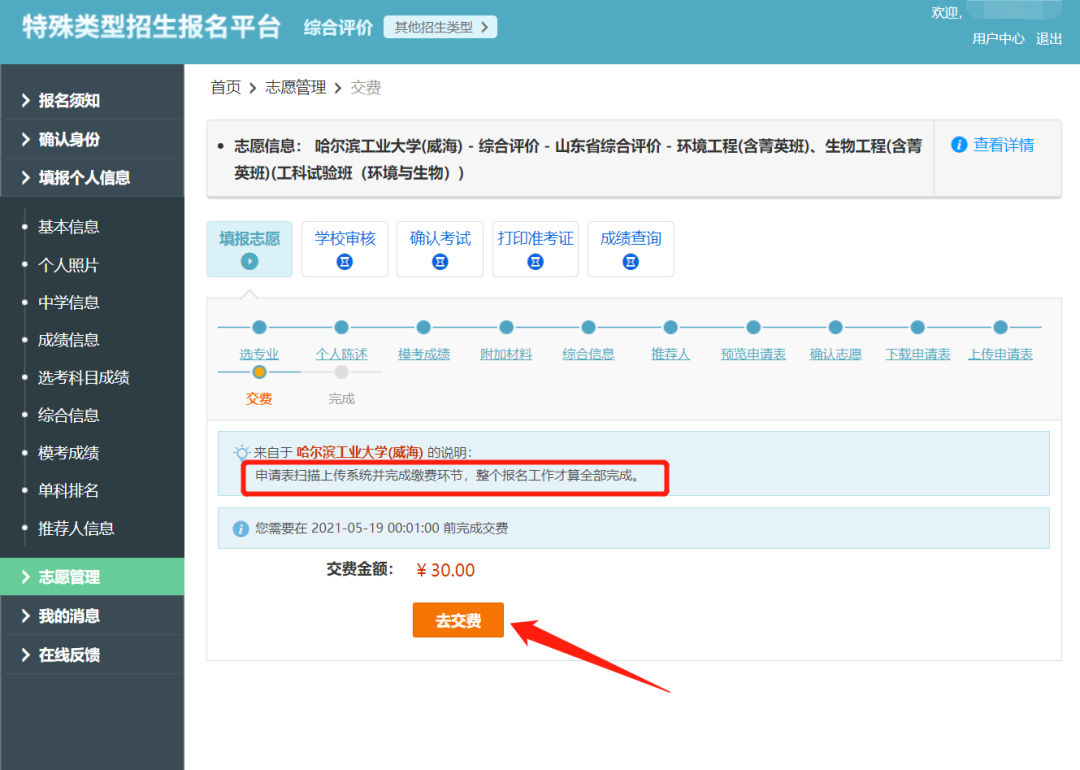Click the step dot above 选专业
The image size is (1080, 770).
259,327
